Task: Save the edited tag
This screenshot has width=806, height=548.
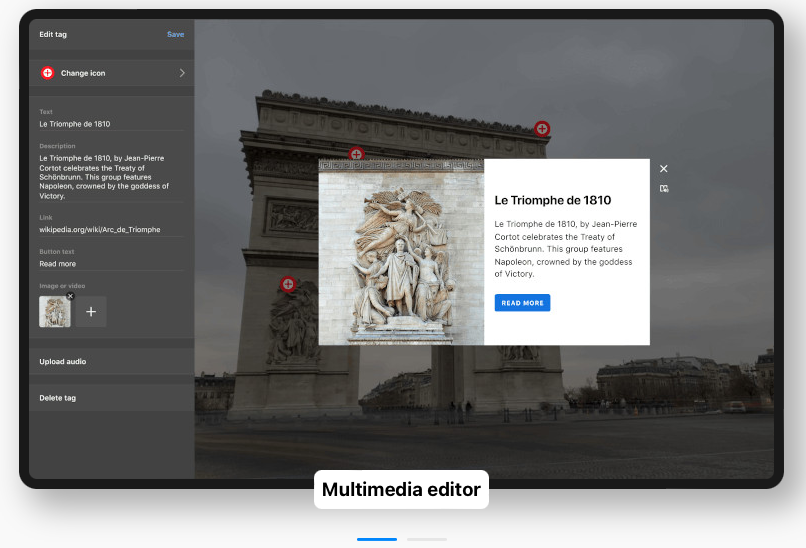Action: [175, 34]
